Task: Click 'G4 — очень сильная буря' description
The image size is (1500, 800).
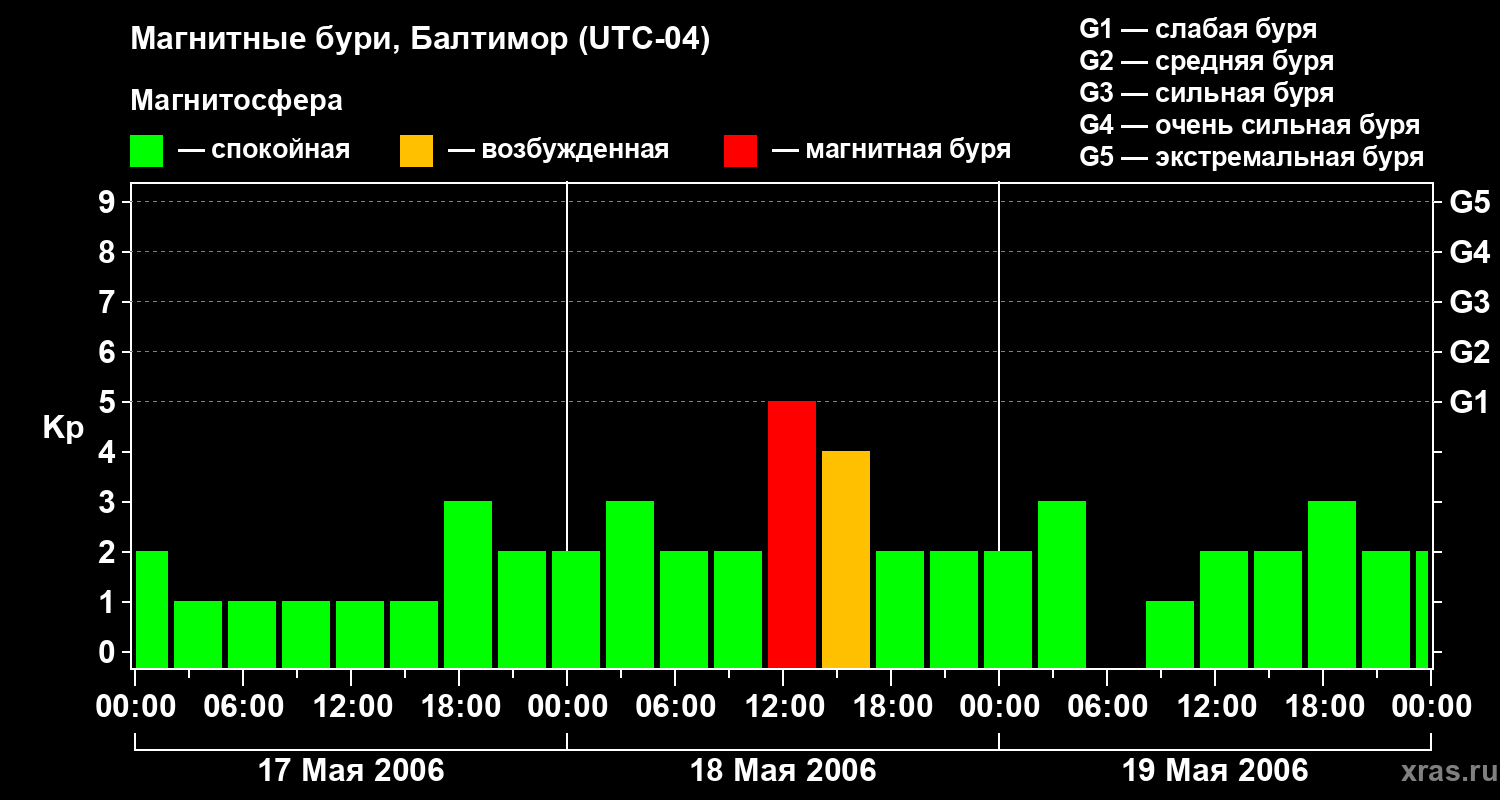Action: [x=1249, y=125]
